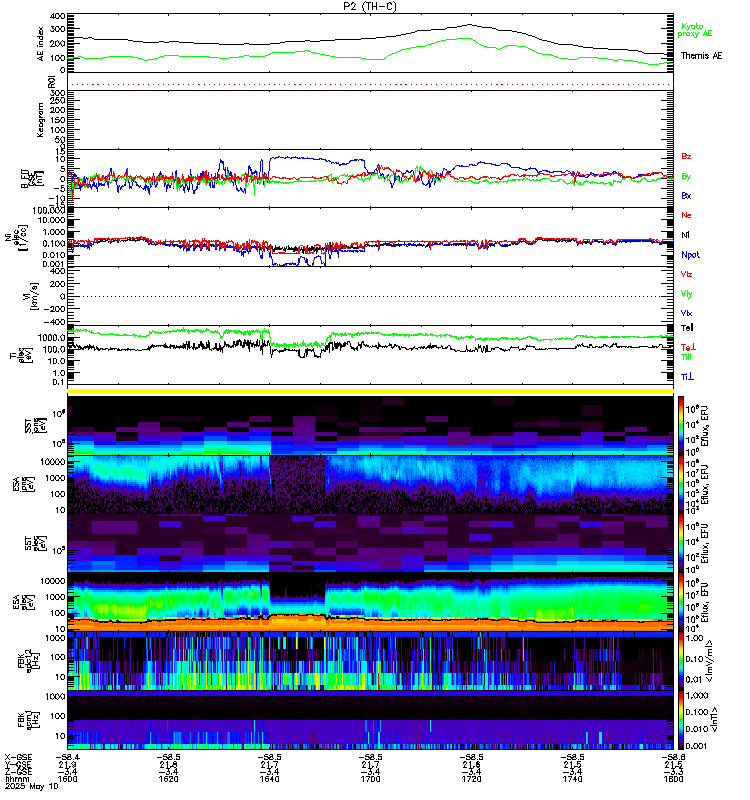Click the <|mV/m|> color bar label
The image size is (750, 800).
pyautogui.click(x=710, y=662)
